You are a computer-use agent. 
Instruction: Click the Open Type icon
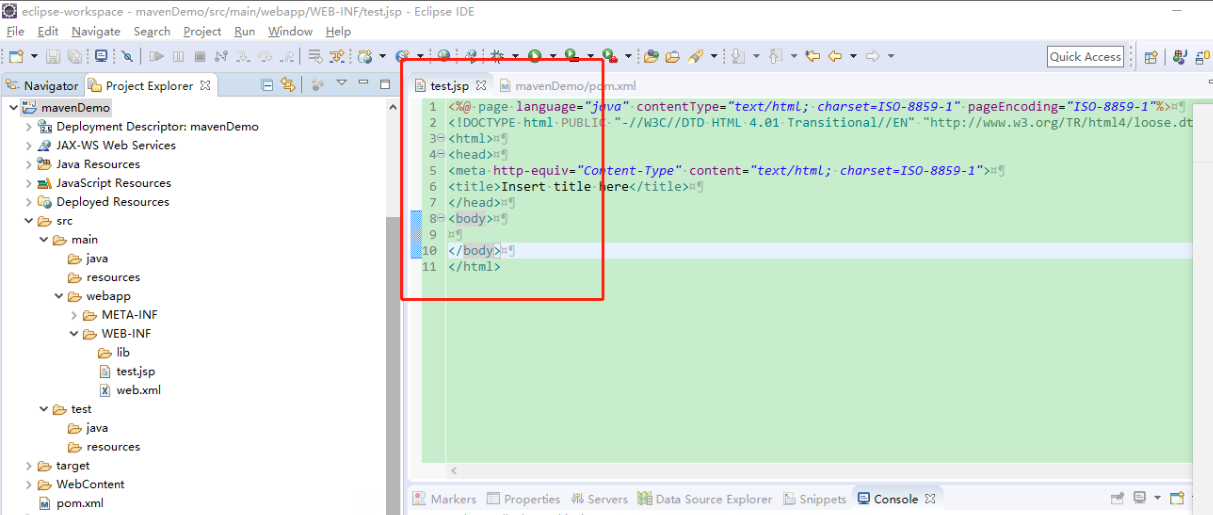[651, 56]
